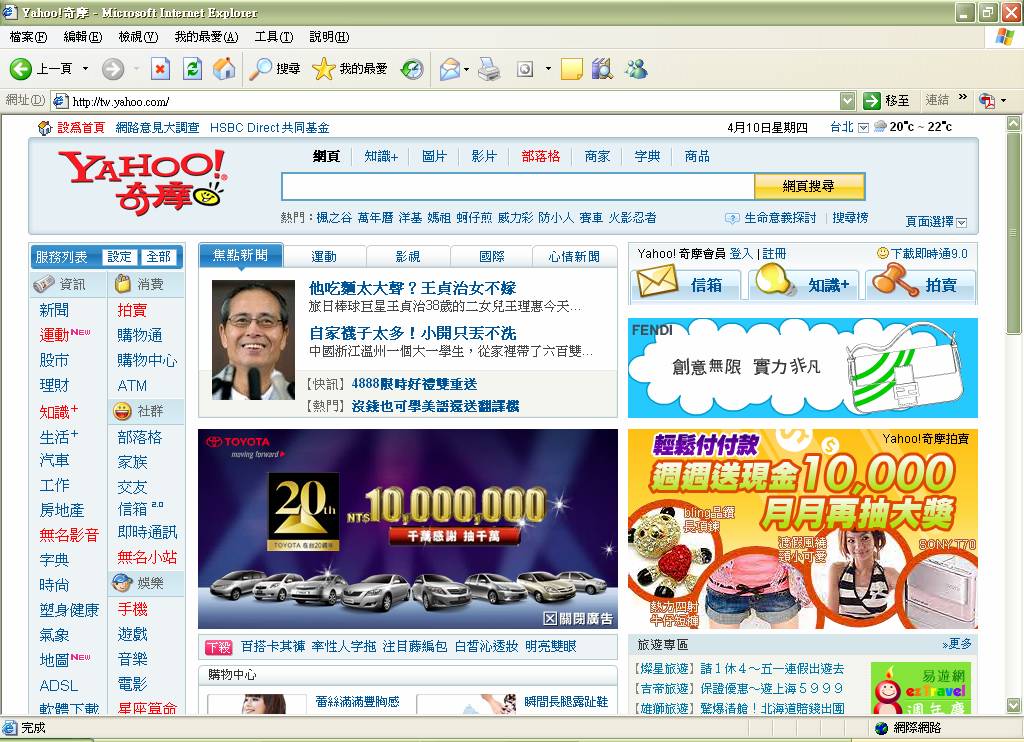Open the 台北 city weather dropdown
The image size is (1024, 742).
[x=863, y=127]
